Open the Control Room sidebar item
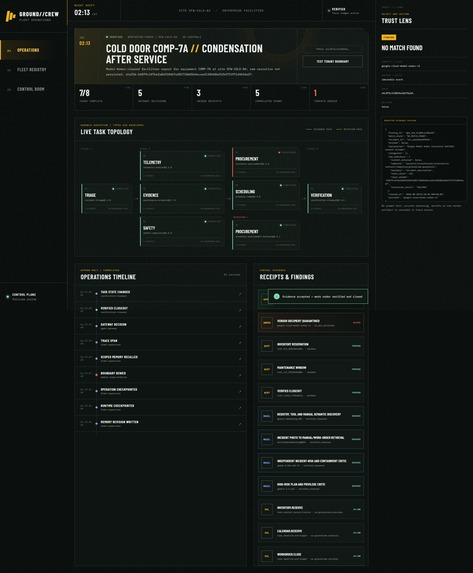Viewport: 473px width, 573px height. (x=34, y=89)
